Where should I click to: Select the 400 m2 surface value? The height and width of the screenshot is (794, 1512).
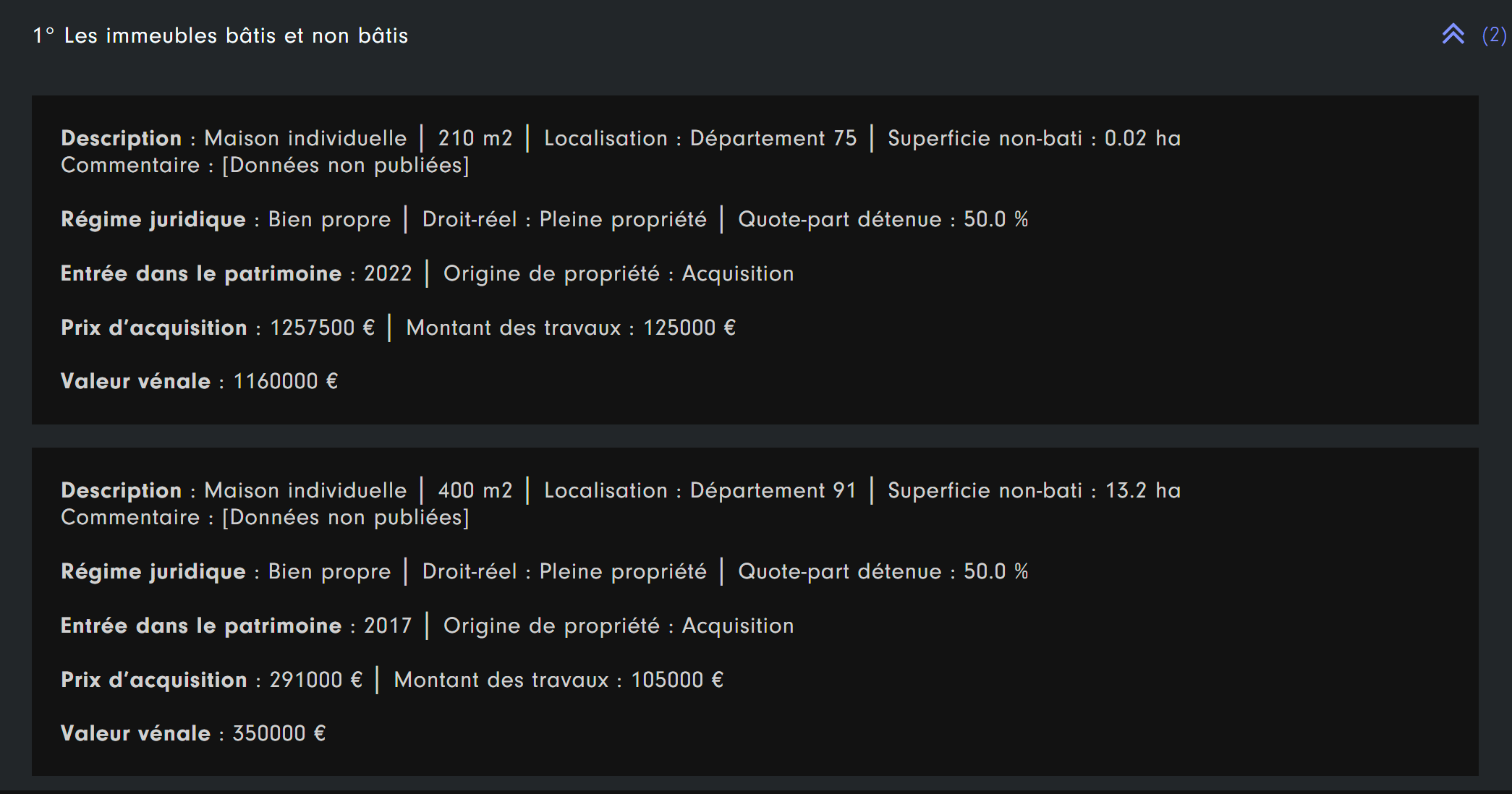[475, 490]
